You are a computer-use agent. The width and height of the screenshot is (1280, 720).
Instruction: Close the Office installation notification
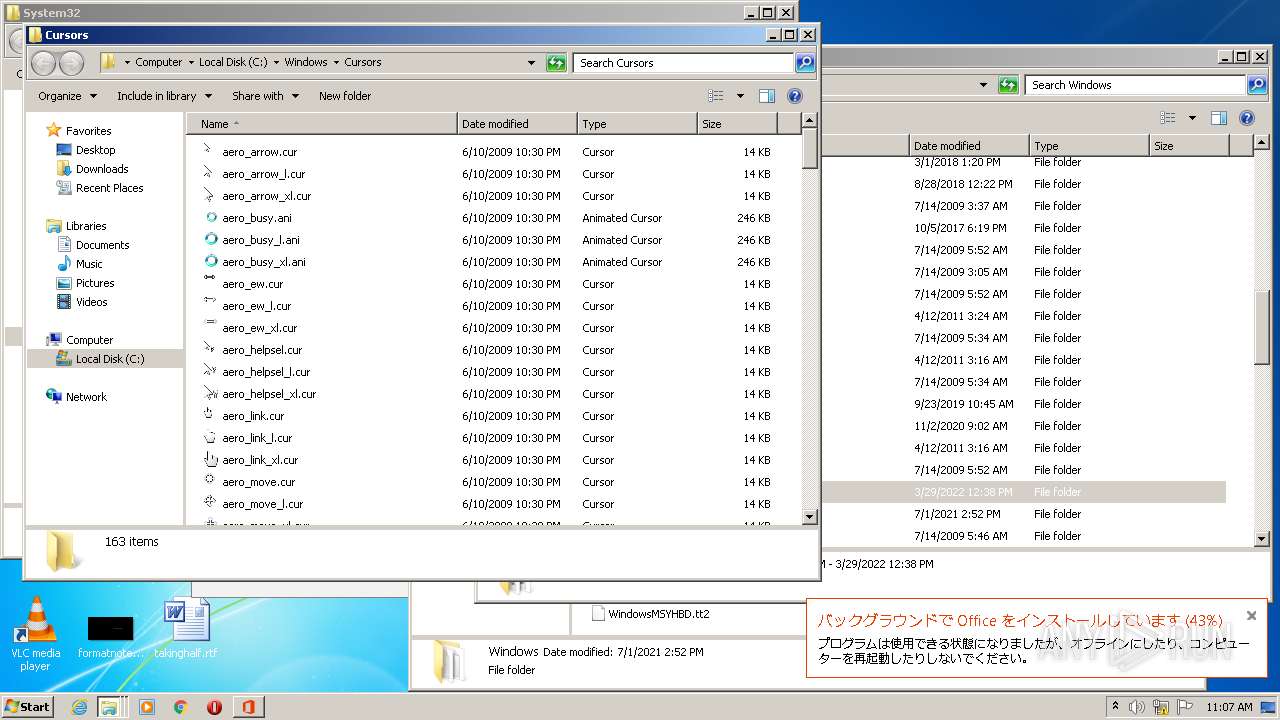pyautogui.click(x=1251, y=616)
